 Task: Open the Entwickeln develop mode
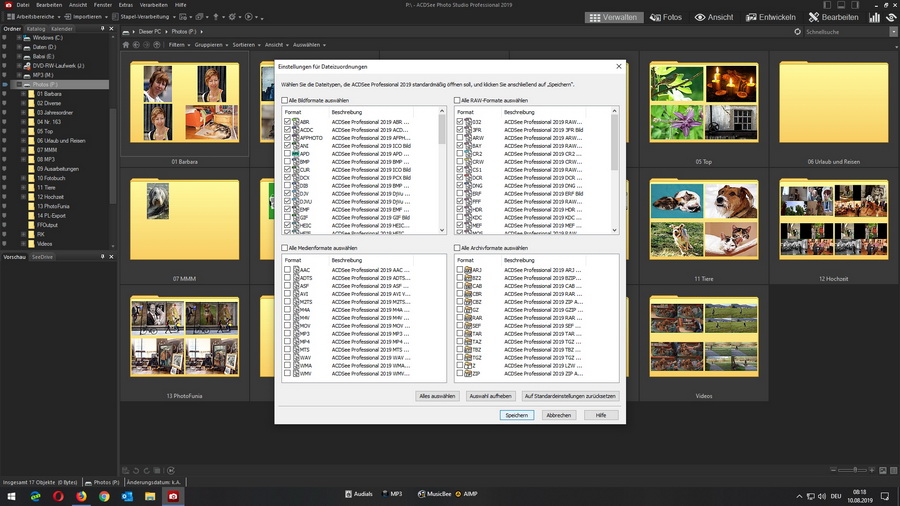point(771,17)
